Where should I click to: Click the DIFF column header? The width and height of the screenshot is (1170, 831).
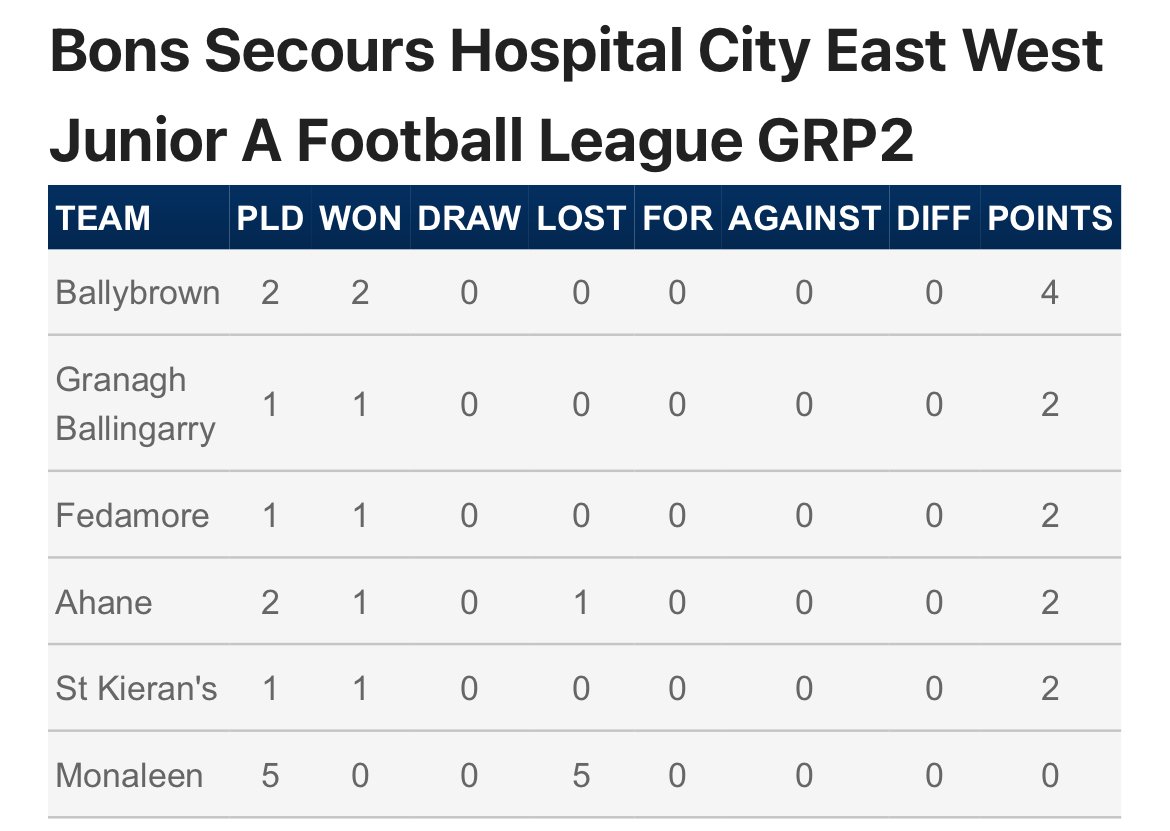point(933,219)
